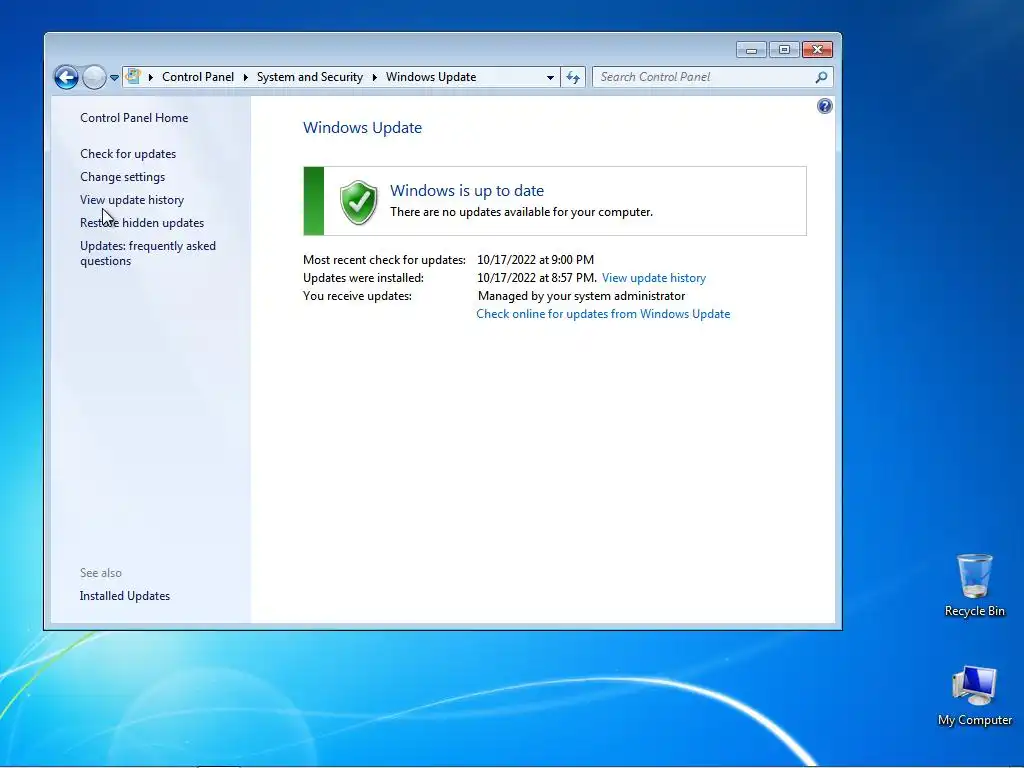Click the green shield checkmark icon
The width and height of the screenshot is (1024, 768).
coord(359,202)
